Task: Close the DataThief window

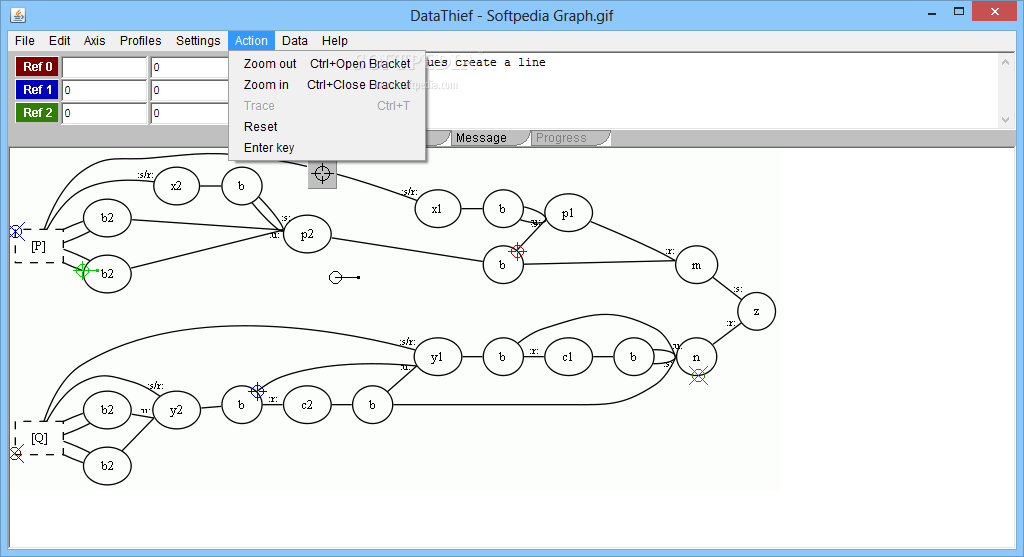Action: click(x=995, y=11)
